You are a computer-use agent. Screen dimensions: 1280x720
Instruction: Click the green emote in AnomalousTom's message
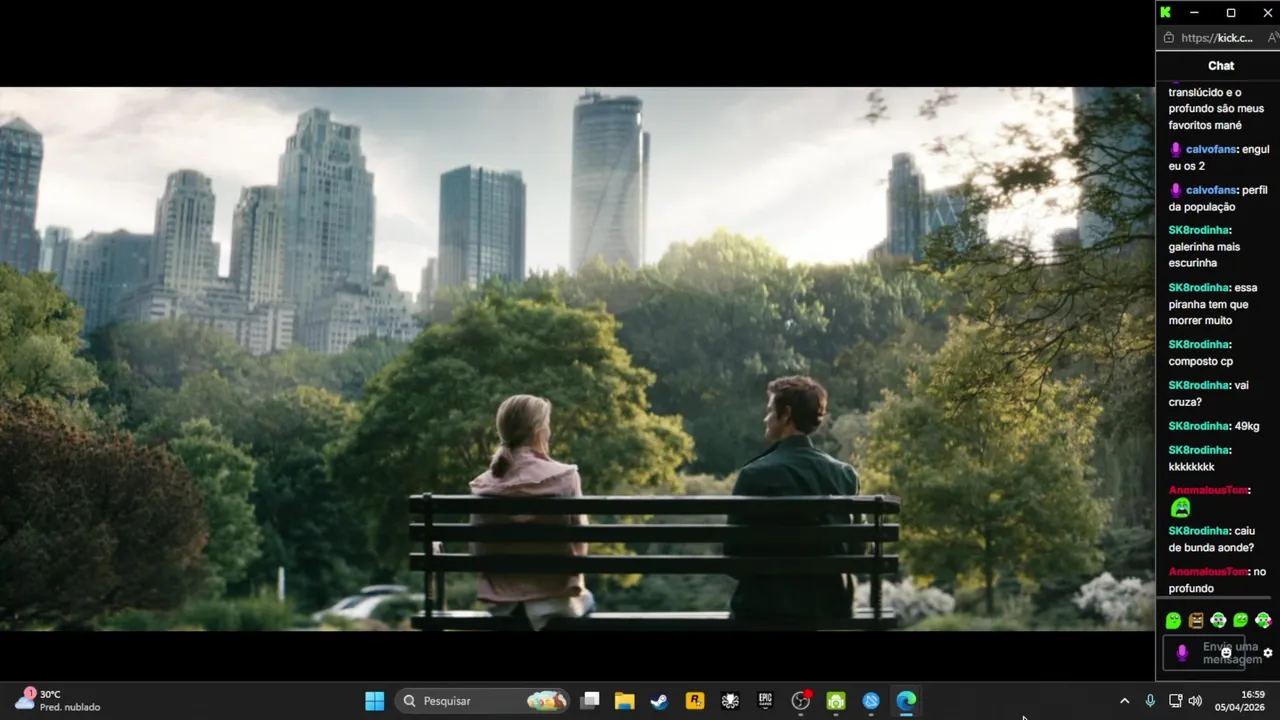(1181, 508)
